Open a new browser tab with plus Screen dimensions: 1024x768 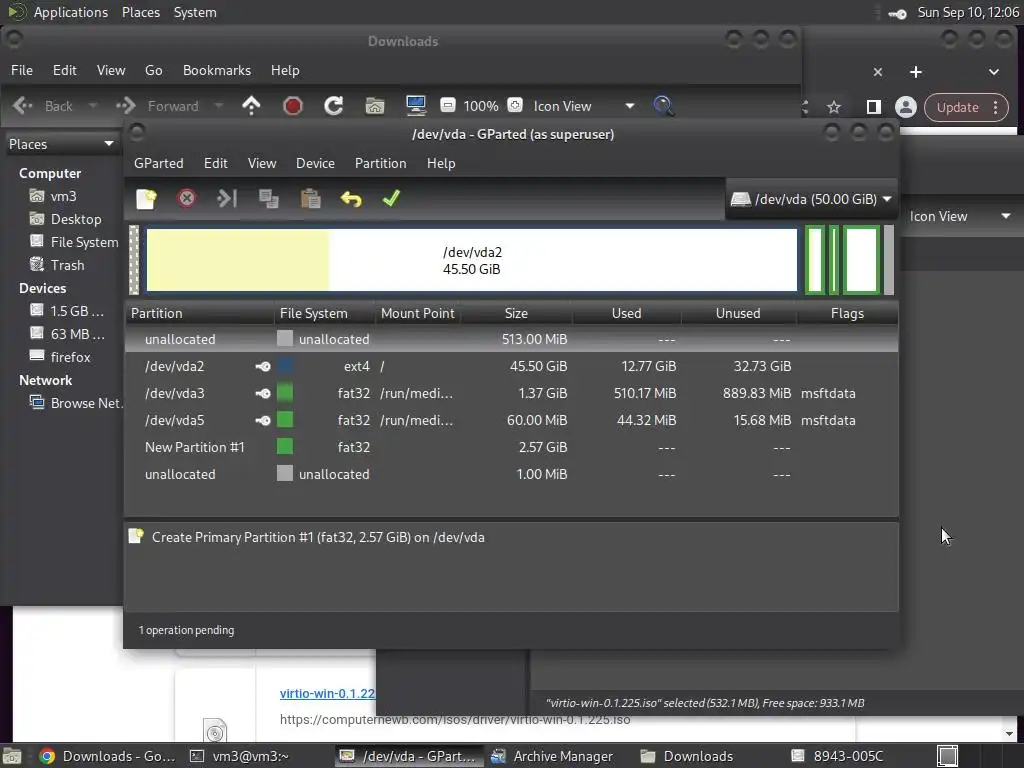pos(916,72)
